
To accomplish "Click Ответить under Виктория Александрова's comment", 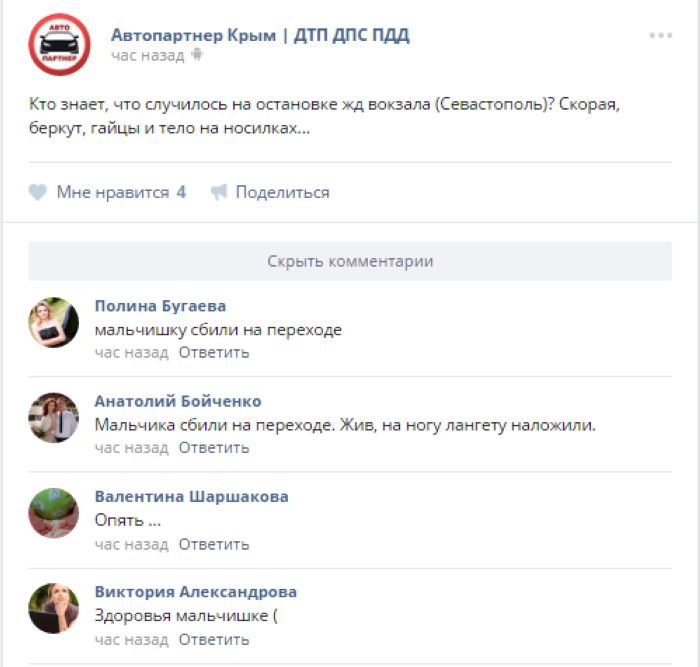I will click(214, 640).
